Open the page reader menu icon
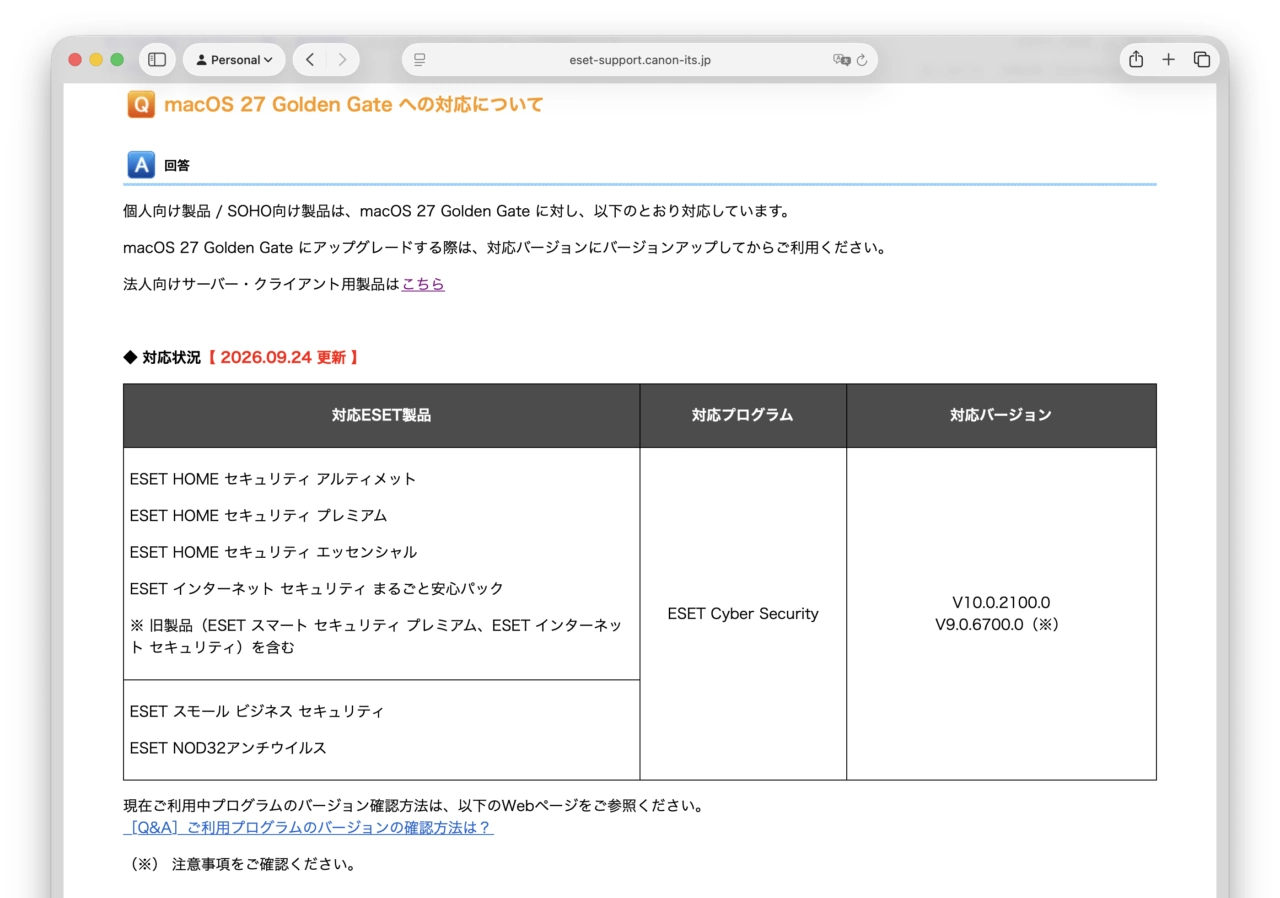 (420, 60)
